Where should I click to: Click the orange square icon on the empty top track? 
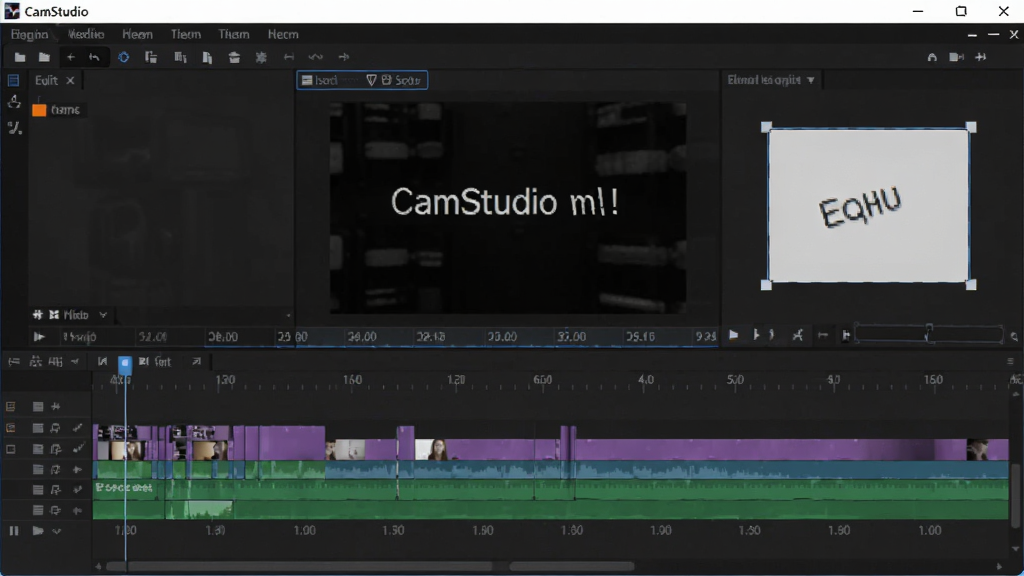[x=10, y=407]
